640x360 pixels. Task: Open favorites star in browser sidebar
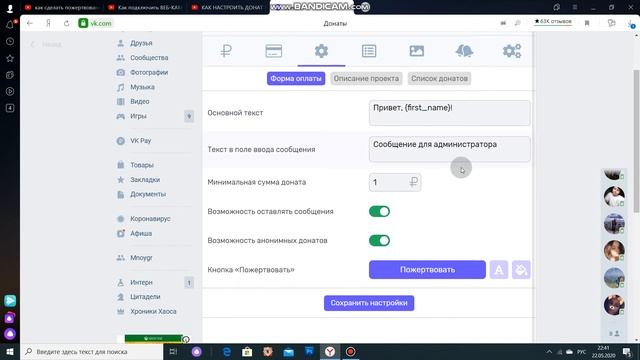pos(10,58)
